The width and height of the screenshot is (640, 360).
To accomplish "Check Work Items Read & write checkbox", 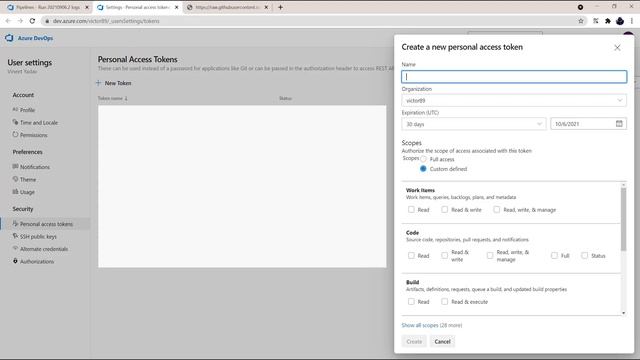I will [x=444, y=209].
